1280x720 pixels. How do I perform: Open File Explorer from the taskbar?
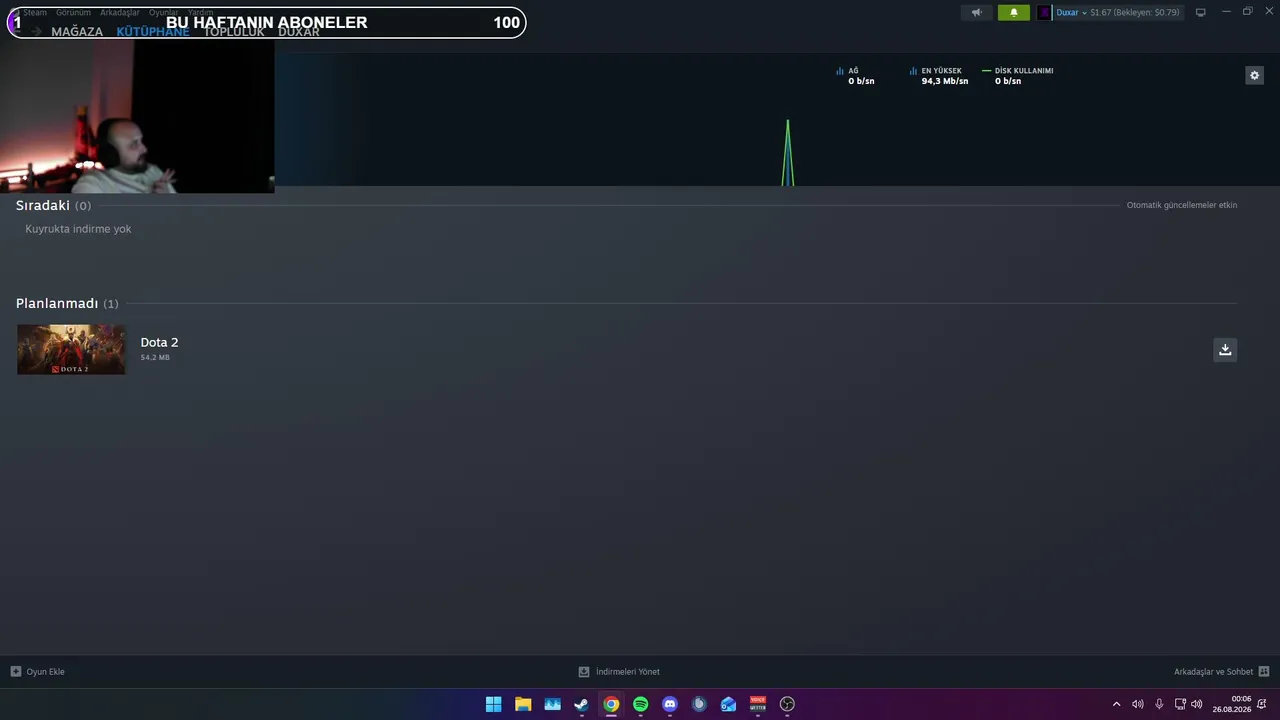click(523, 704)
